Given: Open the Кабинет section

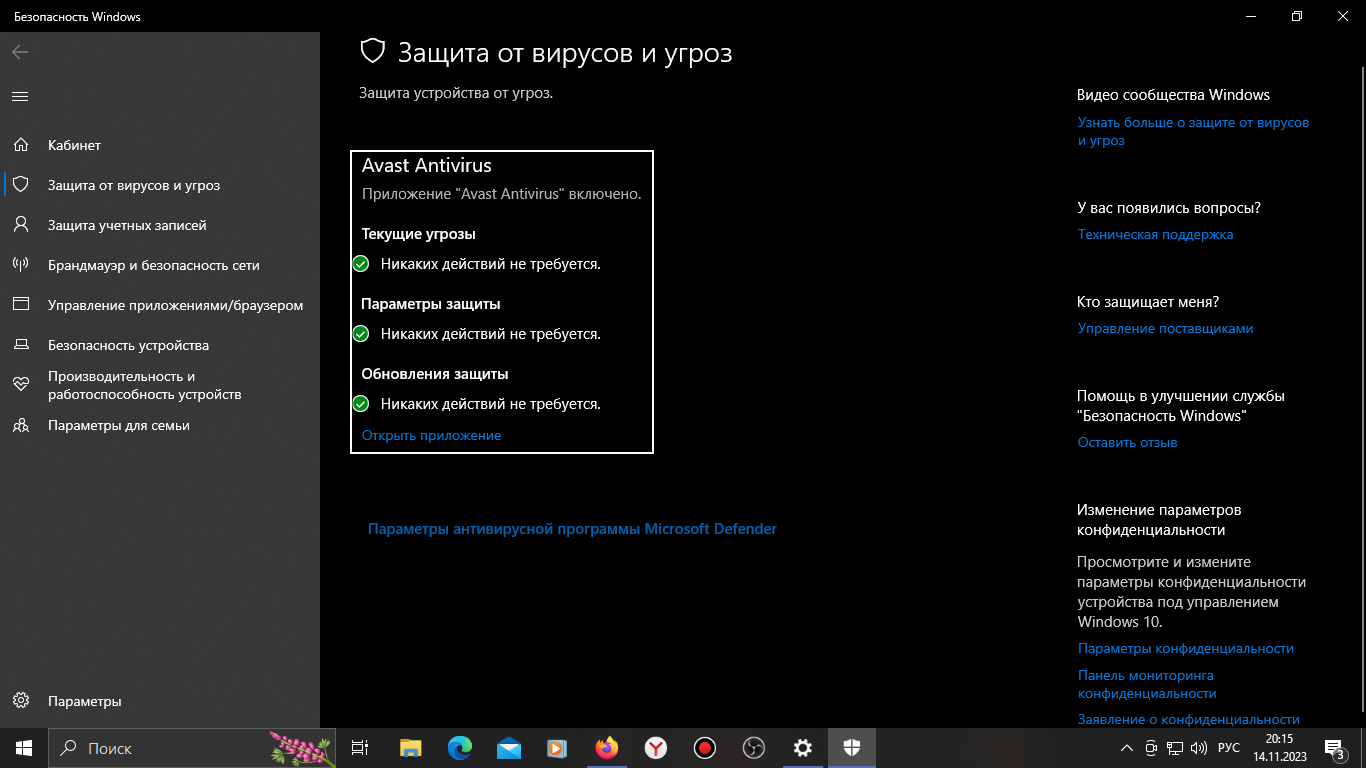Looking at the screenshot, I should (x=160, y=145).
